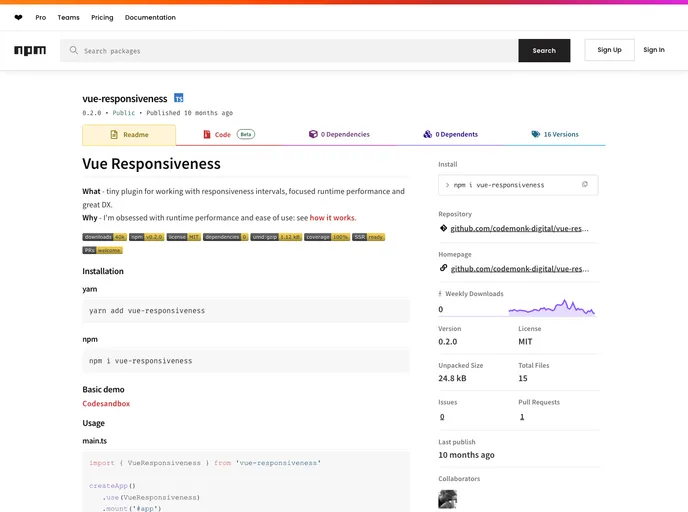
Task: Click the Basic demo heading
Action: (104, 390)
